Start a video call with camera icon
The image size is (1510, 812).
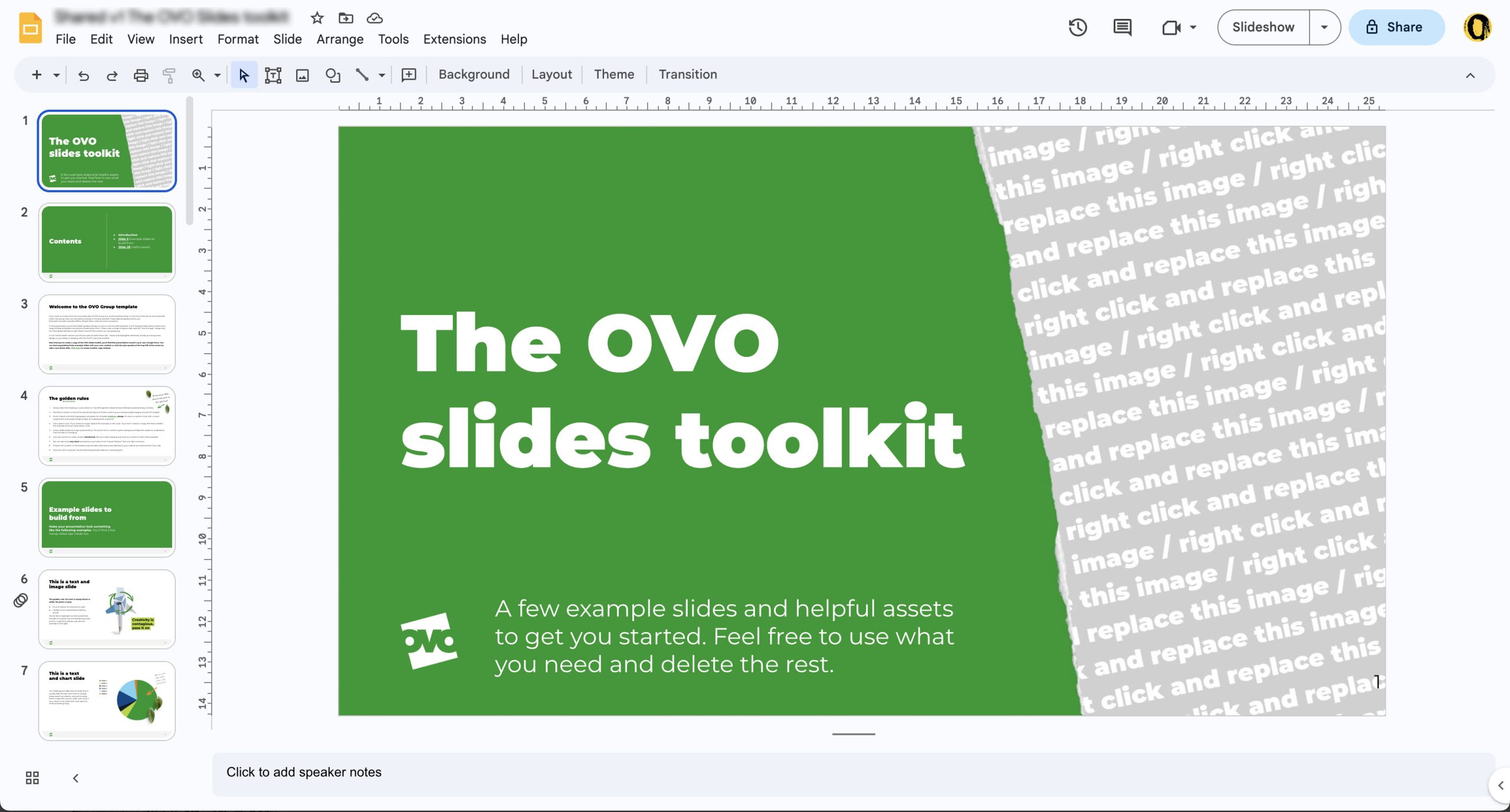[x=1171, y=27]
